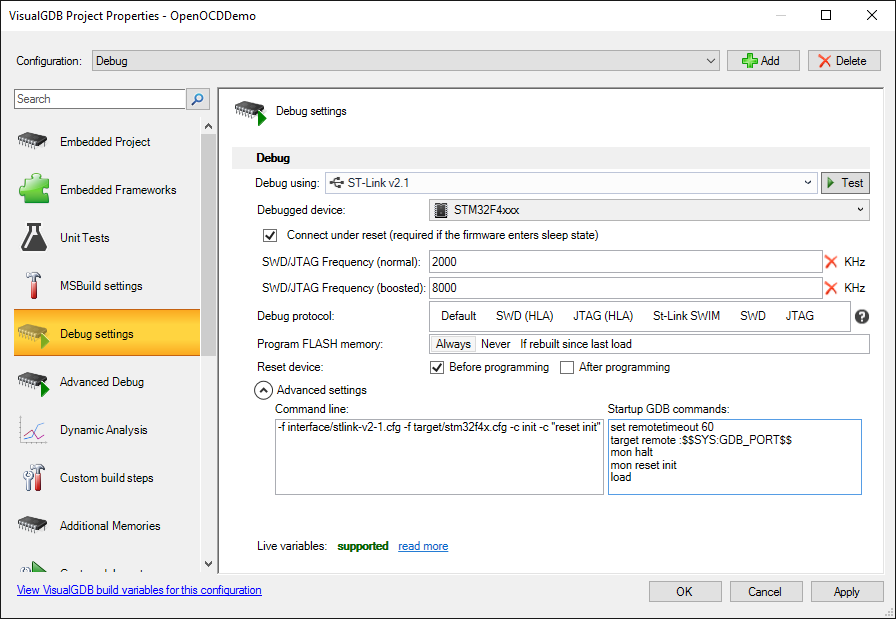The width and height of the screenshot is (896, 619).
Task: Select the Debug settings page
Action: [x=107, y=333]
